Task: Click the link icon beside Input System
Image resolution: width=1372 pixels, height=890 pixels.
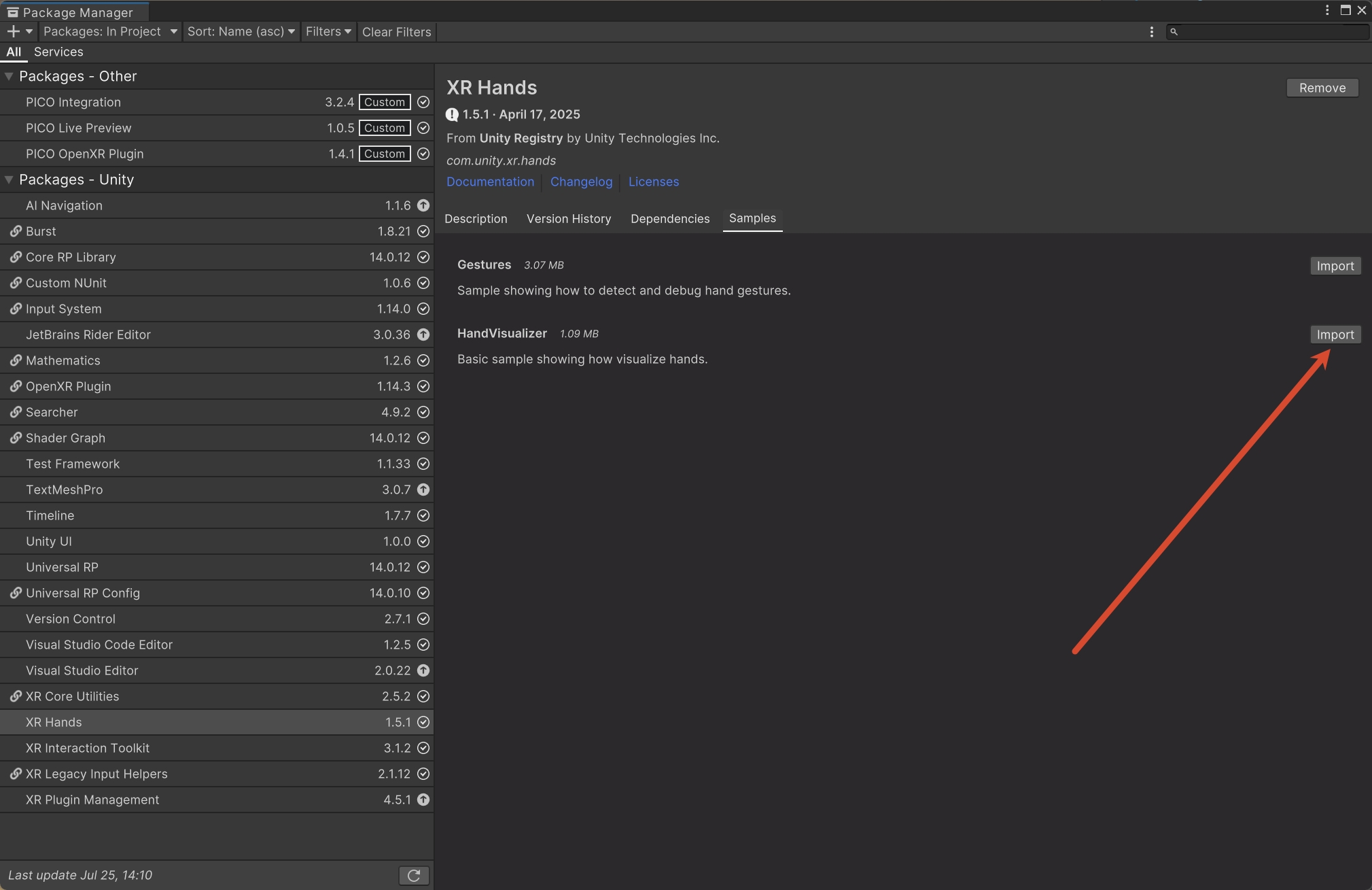Action: click(x=16, y=309)
